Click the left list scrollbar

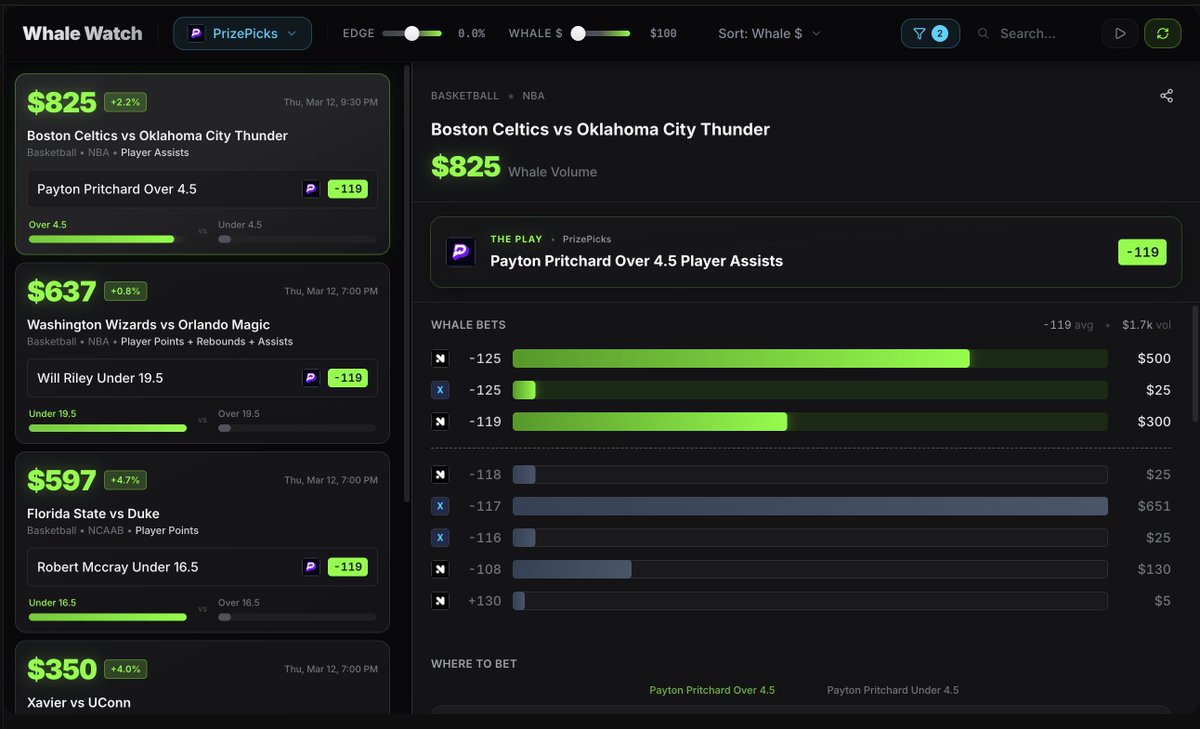[x=406, y=284]
